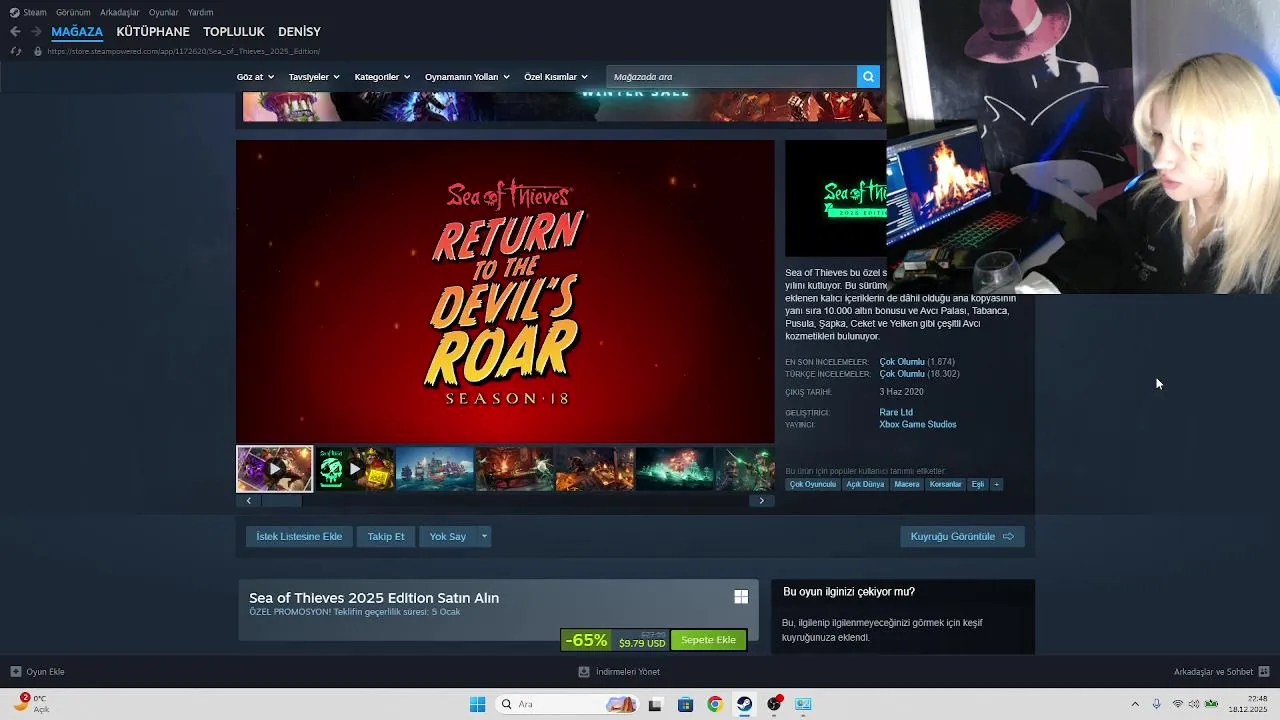Open the Rare Ltd developer link
1280x720 pixels.
tap(896, 412)
